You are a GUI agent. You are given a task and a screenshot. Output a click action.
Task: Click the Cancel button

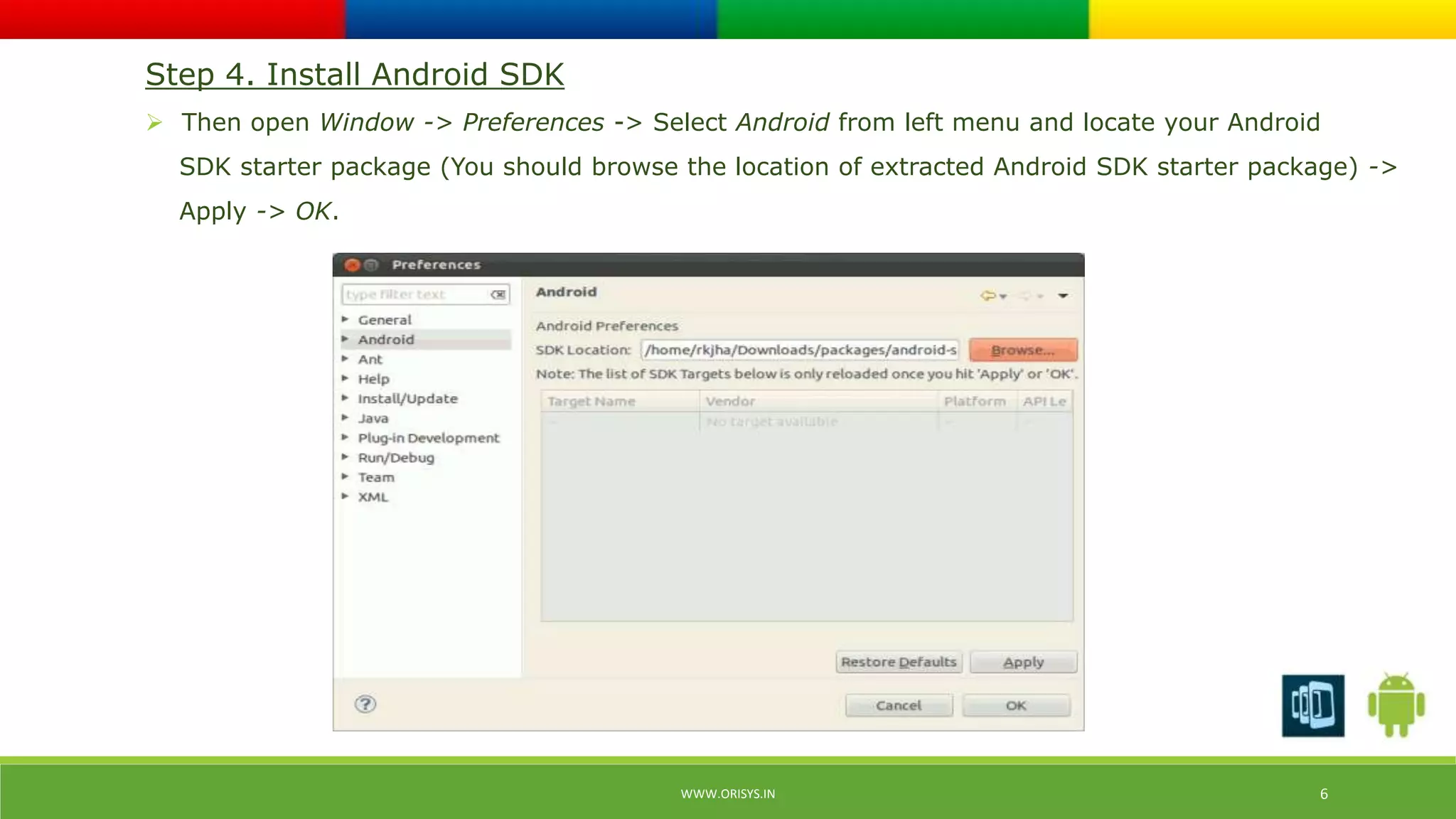click(899, 705)
